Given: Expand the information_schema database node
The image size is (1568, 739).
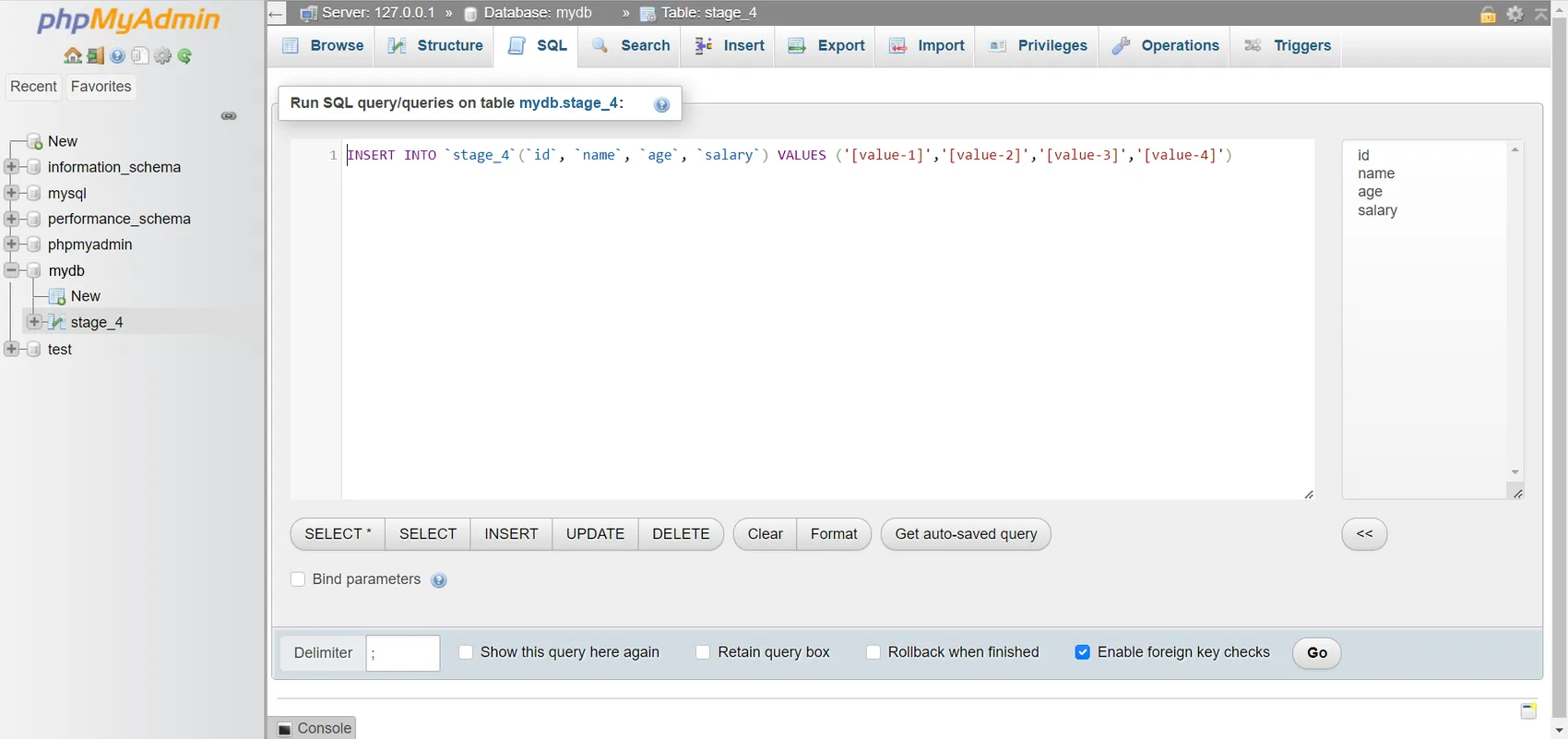Looking at the screenshot, I should click(x=11, y=167).
